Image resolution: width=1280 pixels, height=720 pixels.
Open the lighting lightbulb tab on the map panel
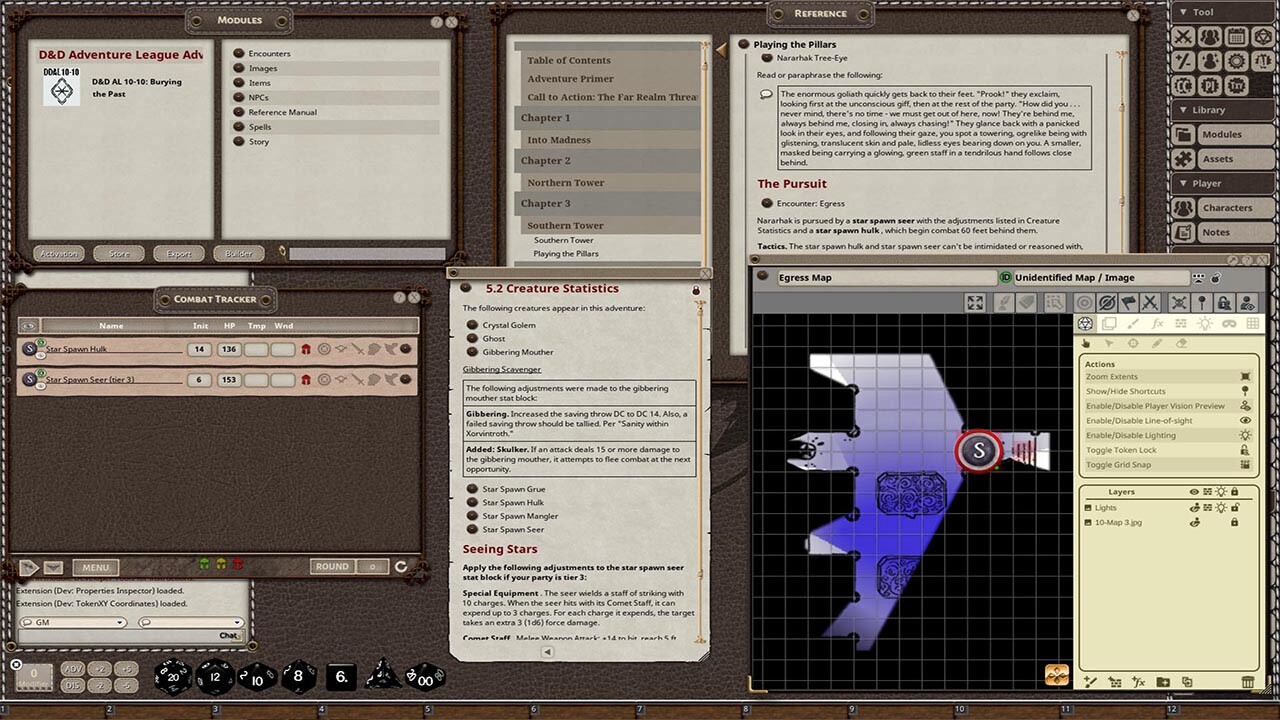(1206, 324)
